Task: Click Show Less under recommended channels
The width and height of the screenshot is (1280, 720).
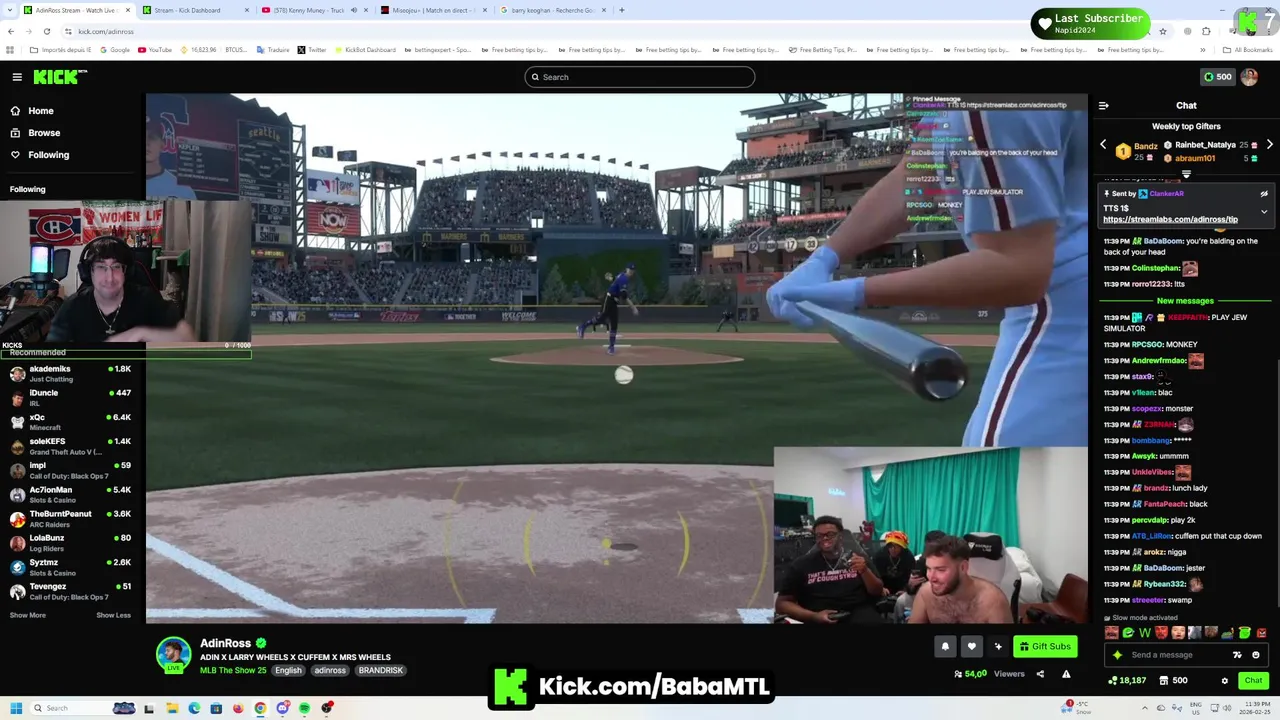Action: point(113,615)
